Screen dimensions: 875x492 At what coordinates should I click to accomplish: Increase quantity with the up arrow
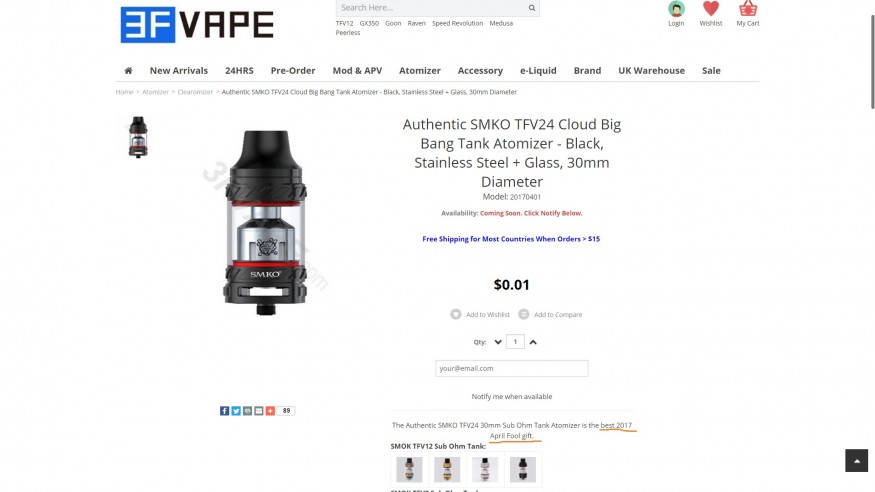point(533,342)
